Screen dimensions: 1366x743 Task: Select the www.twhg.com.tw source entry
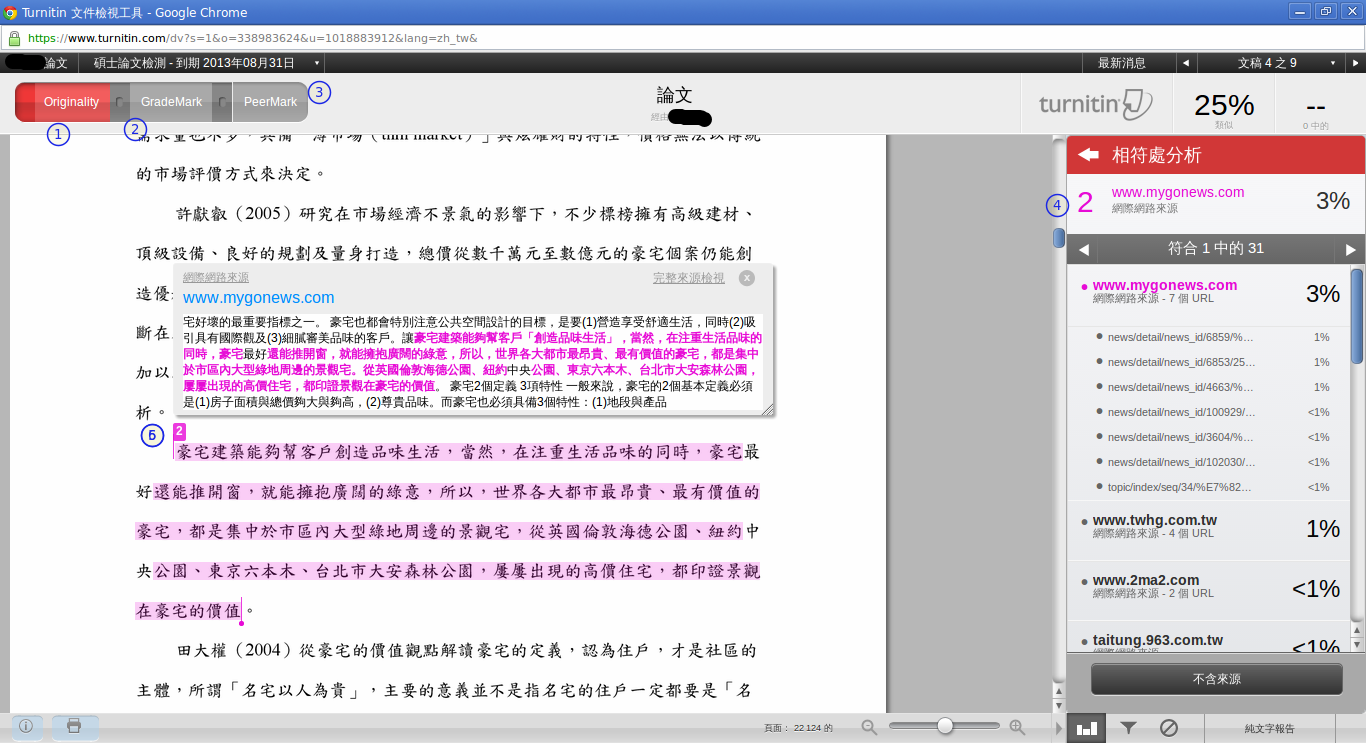pyautogui.click(x=1154, y=521)
